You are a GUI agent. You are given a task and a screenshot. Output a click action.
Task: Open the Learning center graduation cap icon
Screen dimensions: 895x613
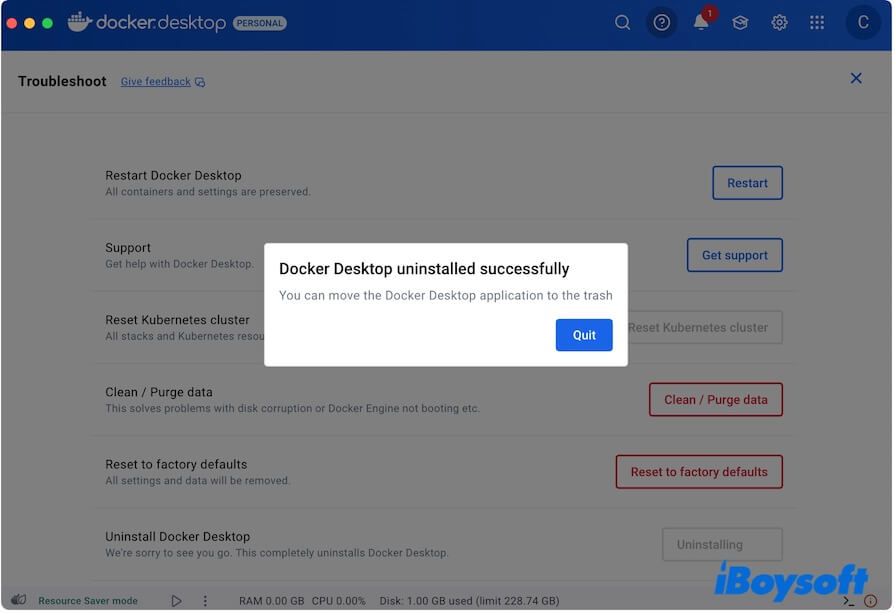tap(741, 23)
